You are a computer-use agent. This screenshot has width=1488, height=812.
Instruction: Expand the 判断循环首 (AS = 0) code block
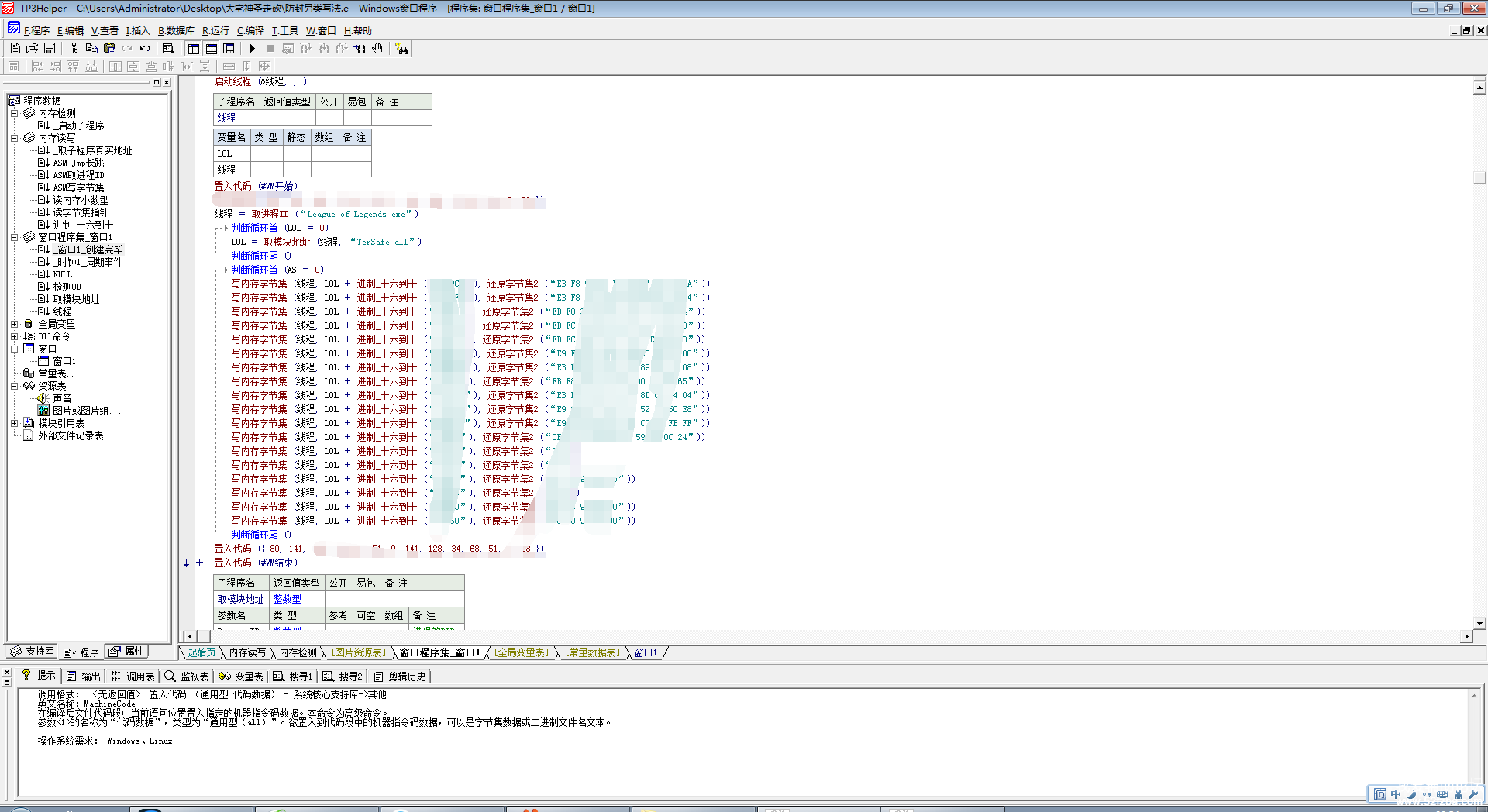tap(226, 270)
